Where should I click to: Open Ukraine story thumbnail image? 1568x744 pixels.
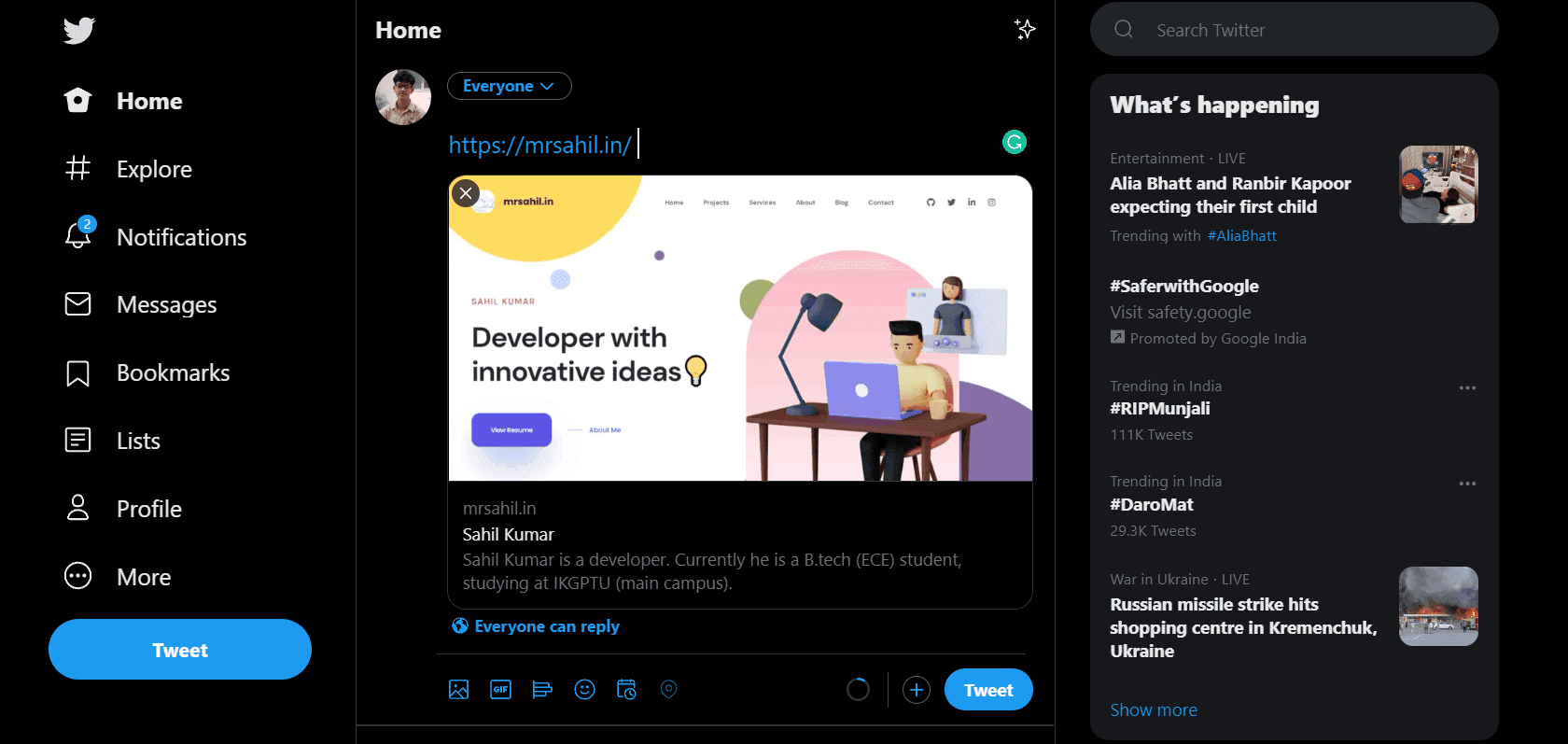point(1438,606)
